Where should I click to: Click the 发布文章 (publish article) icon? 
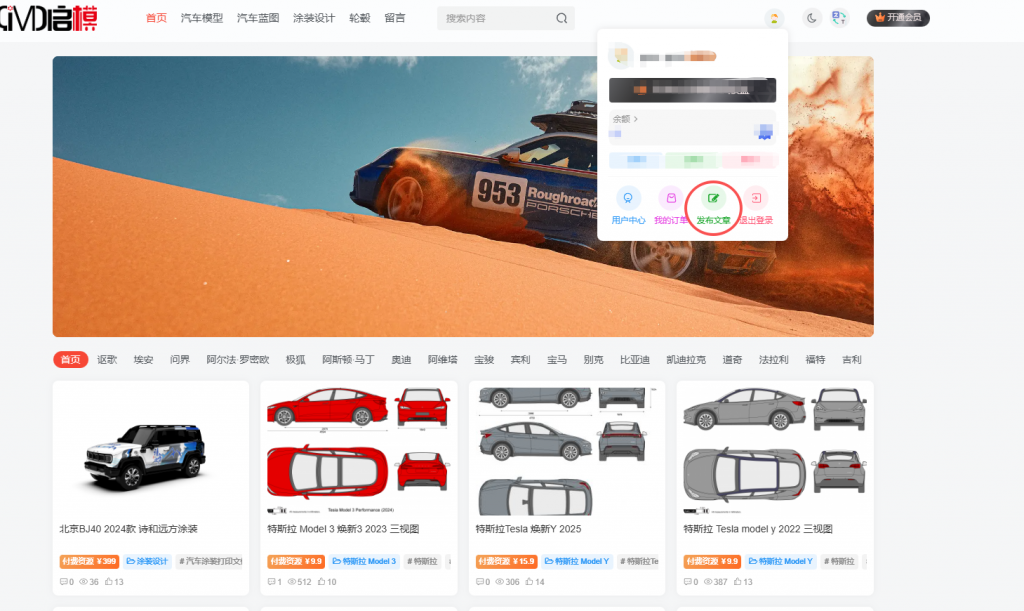click(713, 198)
